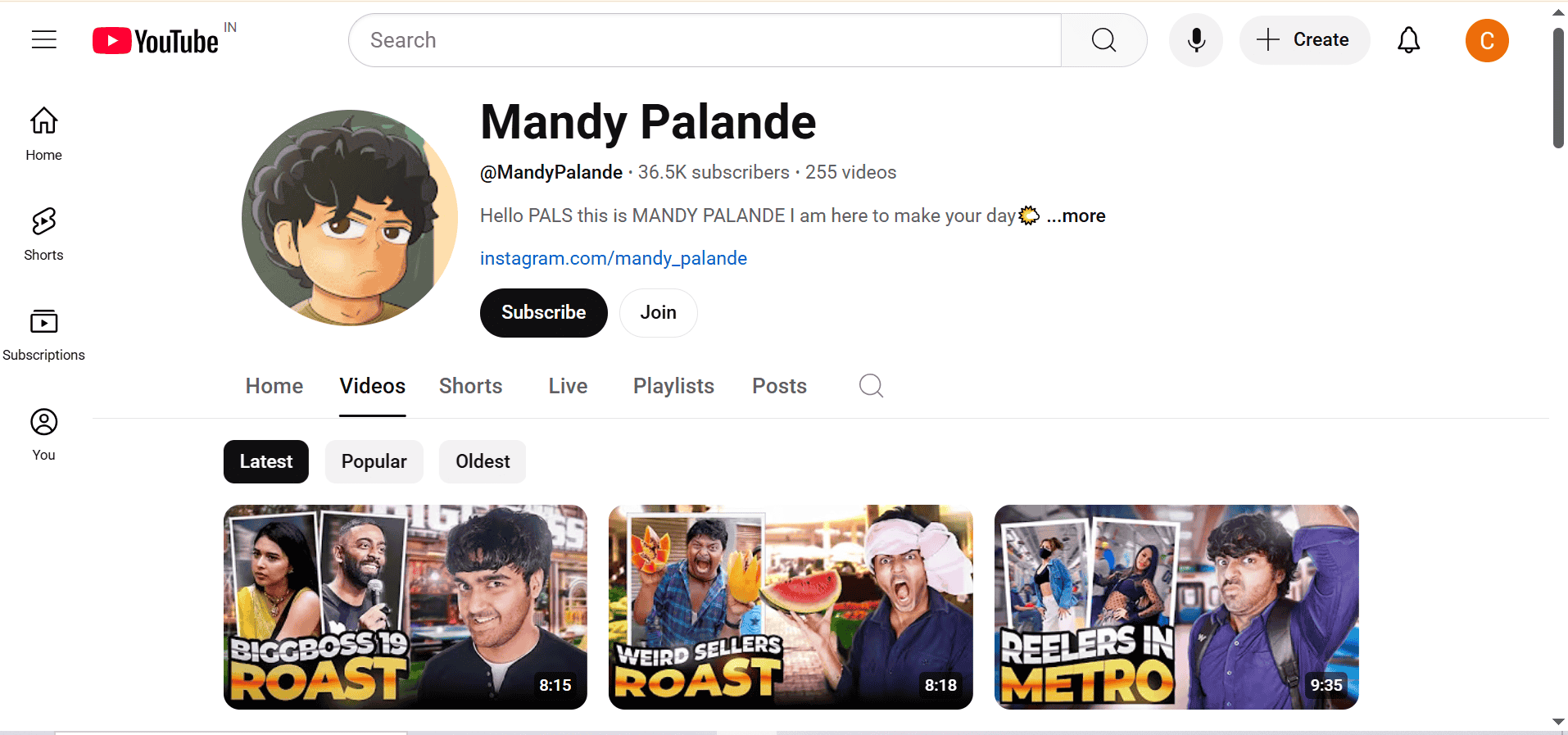Image resolution: width=1568 pixels, height=735 pixels.
Task: Open the hamburger guide menu
Action: tap(44, 39)
